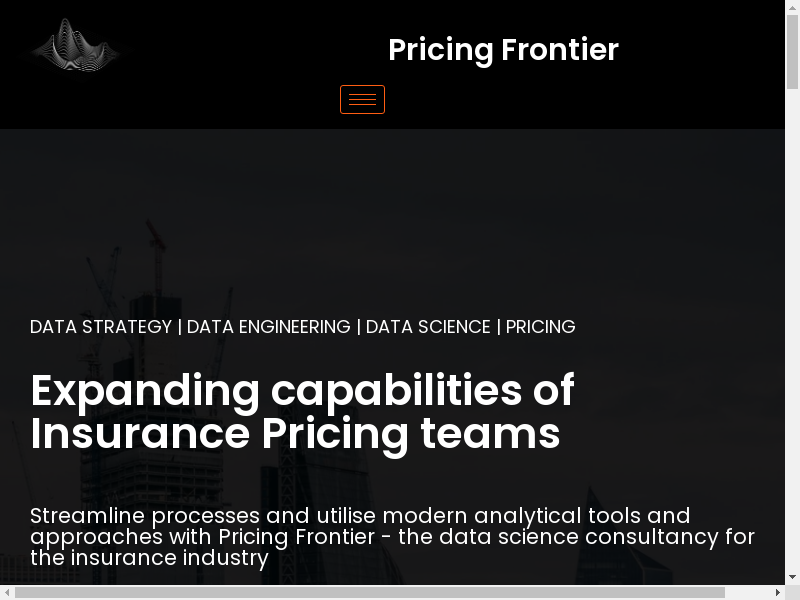Click the vertical scrollbar thumb
The height and width of the screenshot is (600, 800).
pyautogui.click(x=792, y=50)
